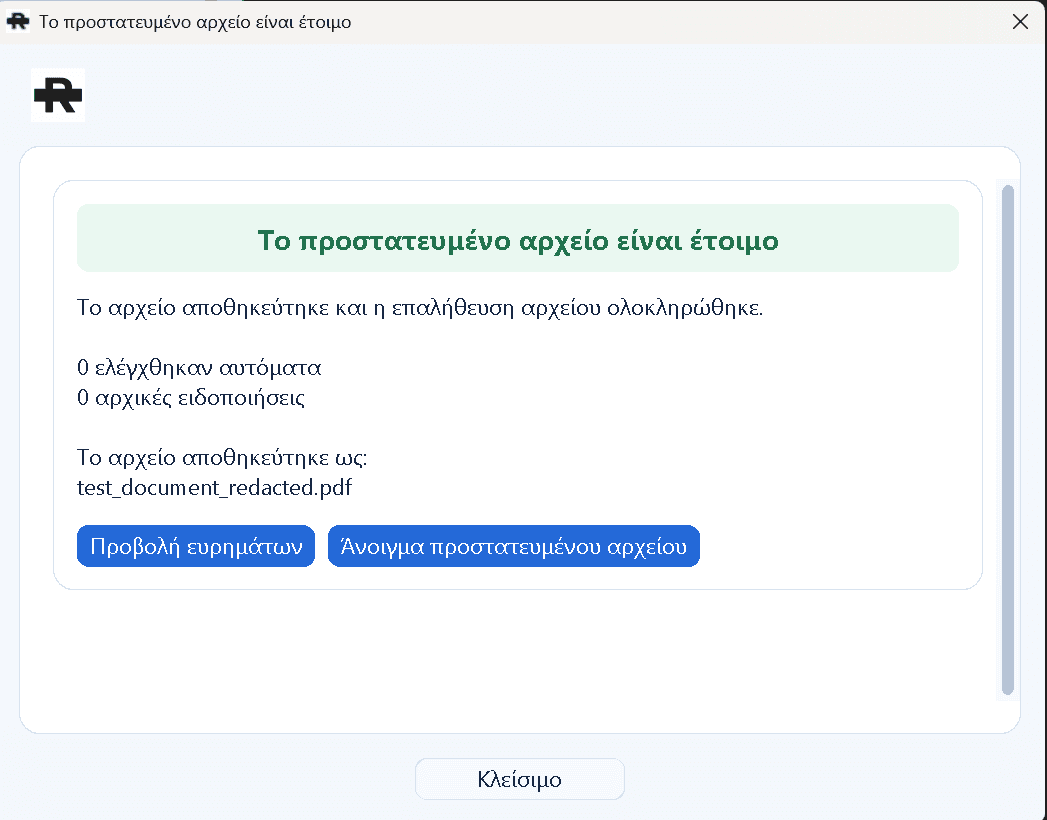Click the sentence about επαλήθευση αρχείου ολοκληρώθηκε
Viewport: 1047px width, 820px height.
pyautogui.click(x=419, y=308)
